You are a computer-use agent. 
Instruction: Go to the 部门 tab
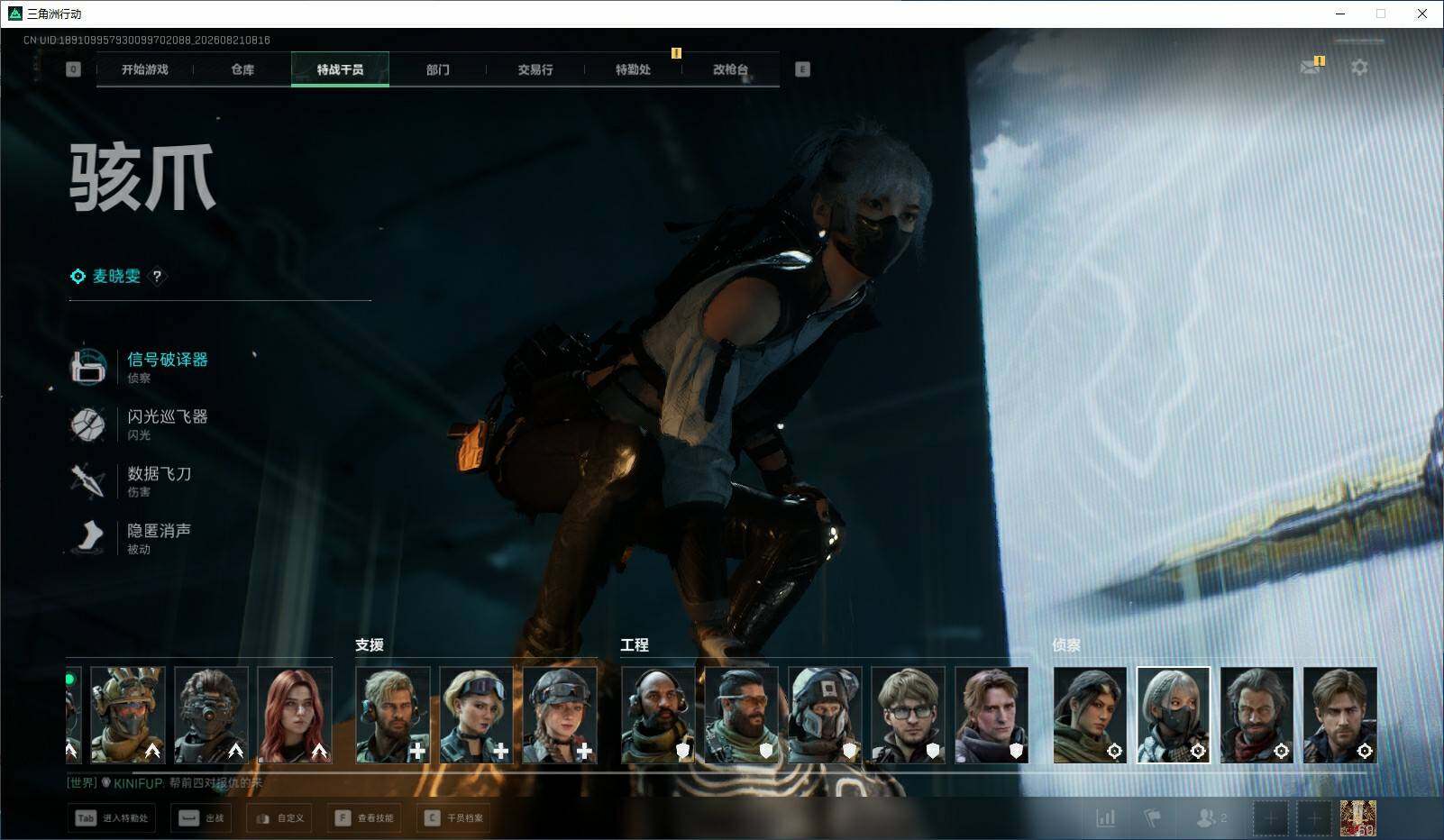pyautogui.click(x=438, y=69)
